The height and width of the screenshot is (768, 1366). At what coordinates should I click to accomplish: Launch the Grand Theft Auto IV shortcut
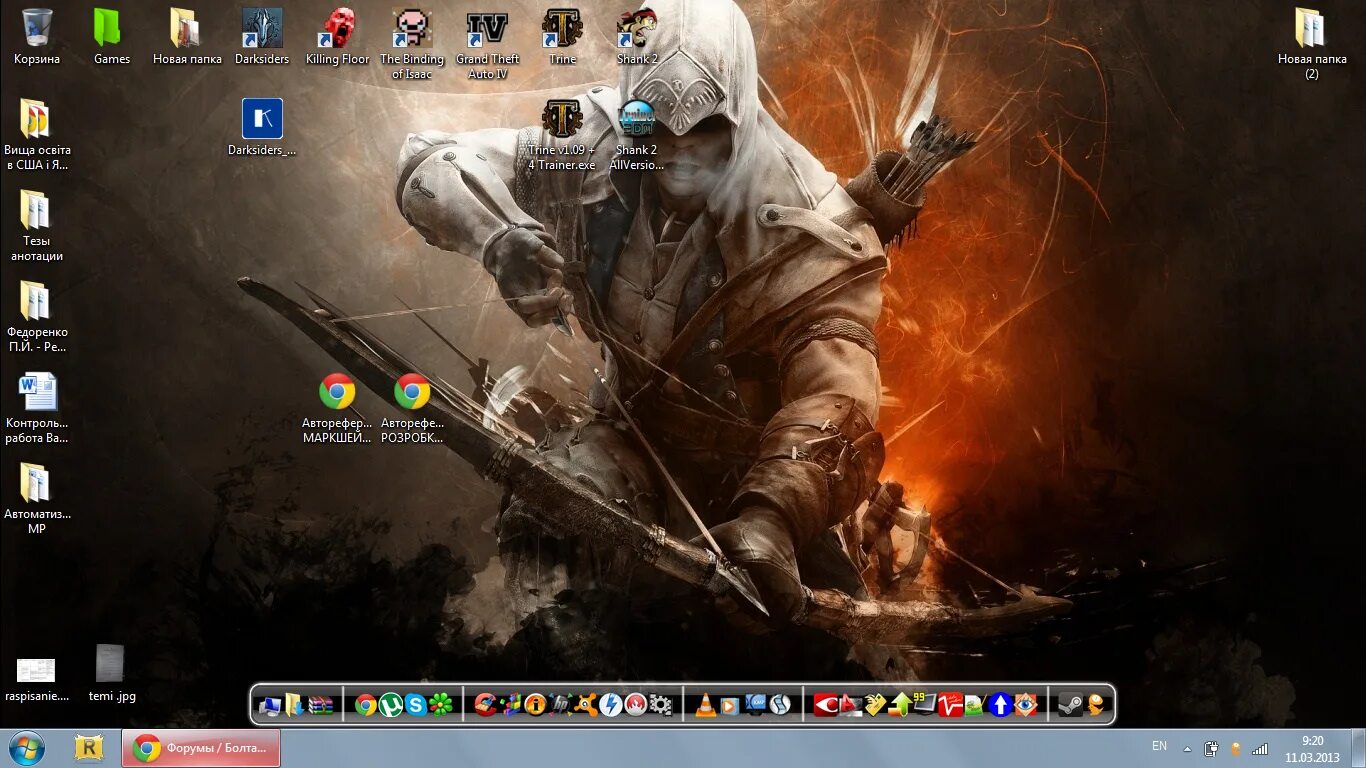coord(487,43)
